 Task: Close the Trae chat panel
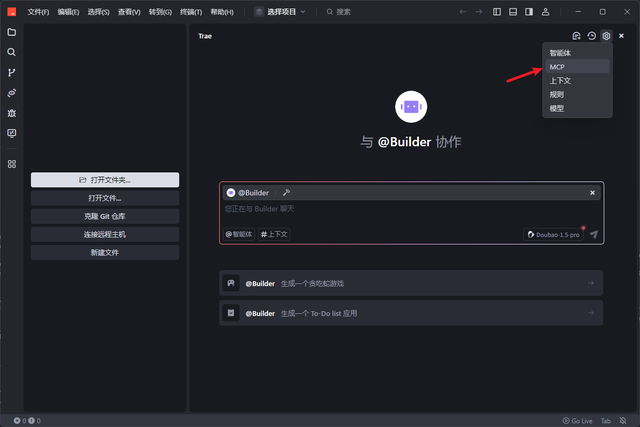point(621,36)
